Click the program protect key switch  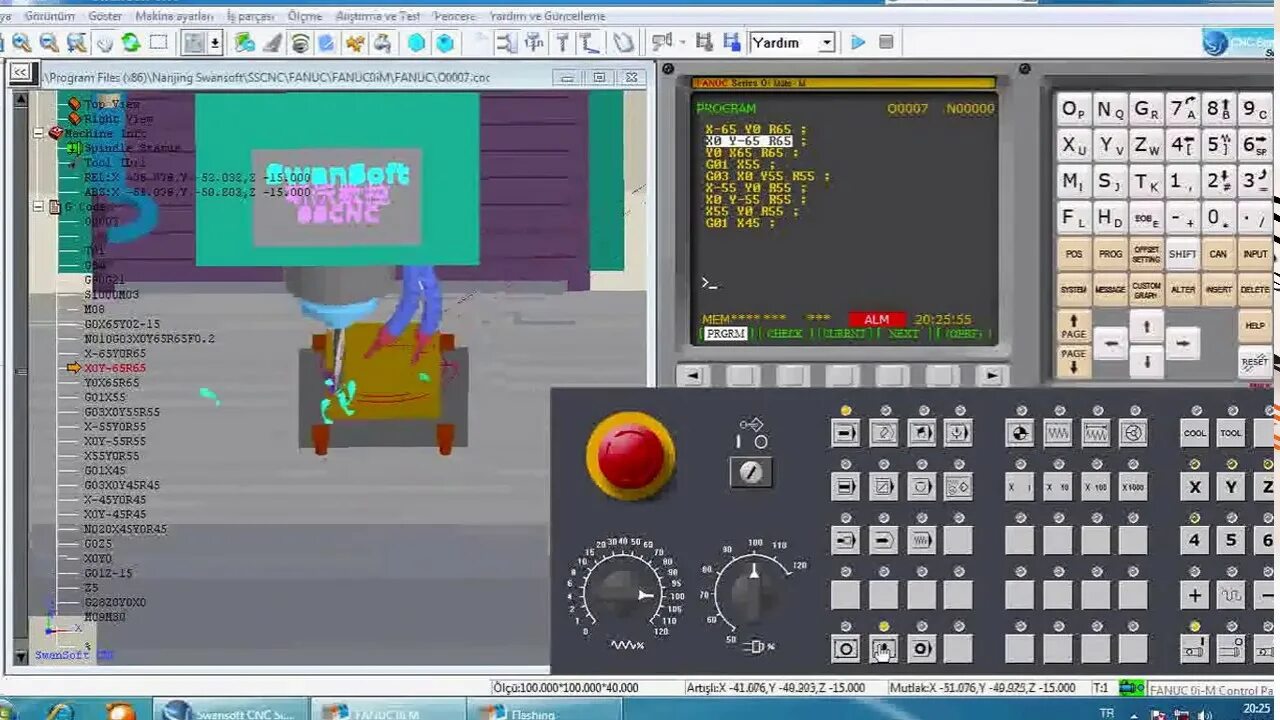pos(751,472)
